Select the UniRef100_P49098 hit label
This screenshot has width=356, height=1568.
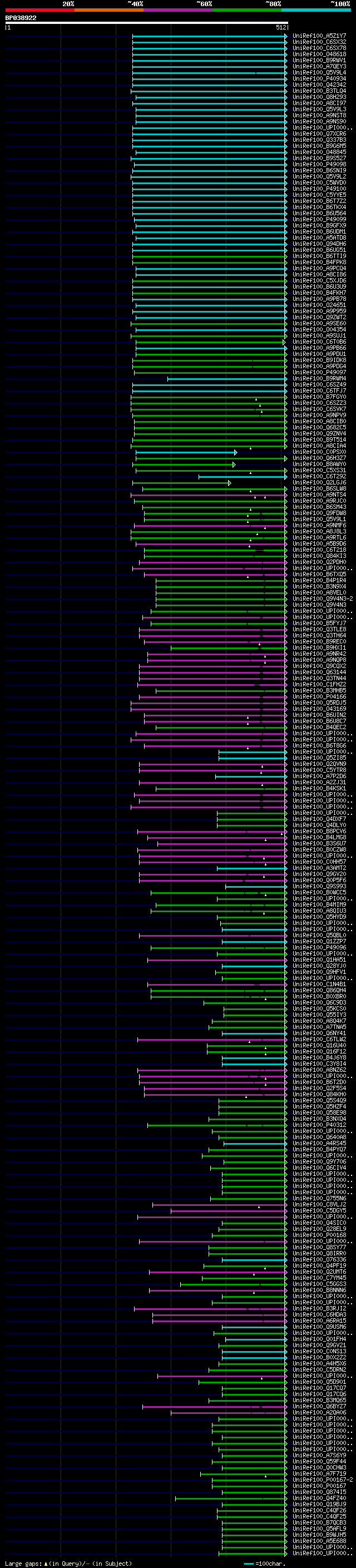click(319, 164)
